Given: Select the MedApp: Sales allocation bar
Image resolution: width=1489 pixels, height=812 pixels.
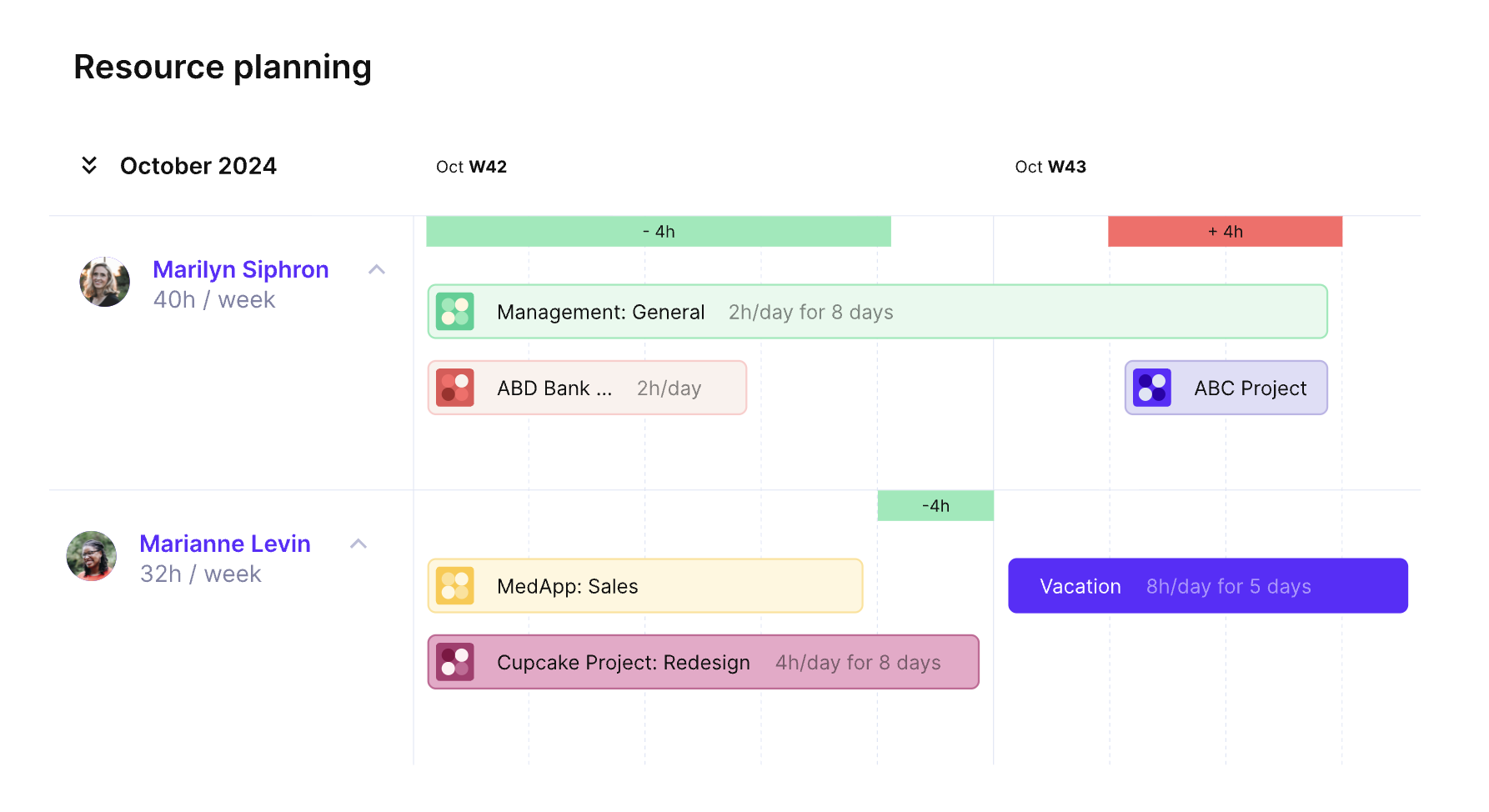Looking at the screenshot, I should [x=645, y=586].
